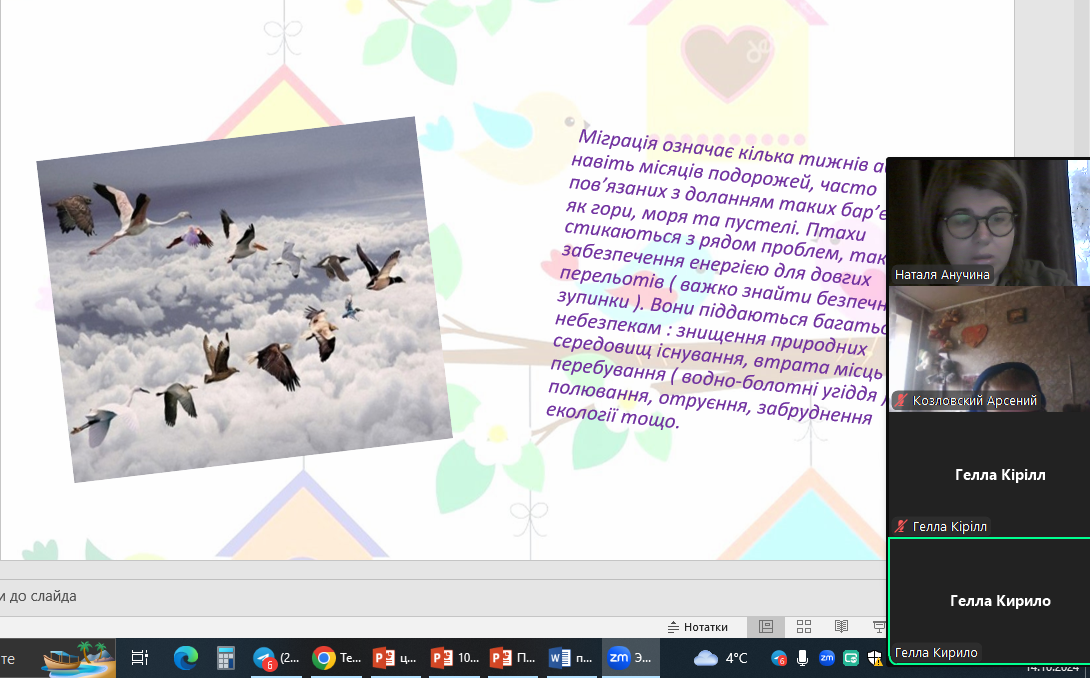The image size is (1090, 678).
Task: Toggle the Нотатки notes pane
Action: pos(697,627)
